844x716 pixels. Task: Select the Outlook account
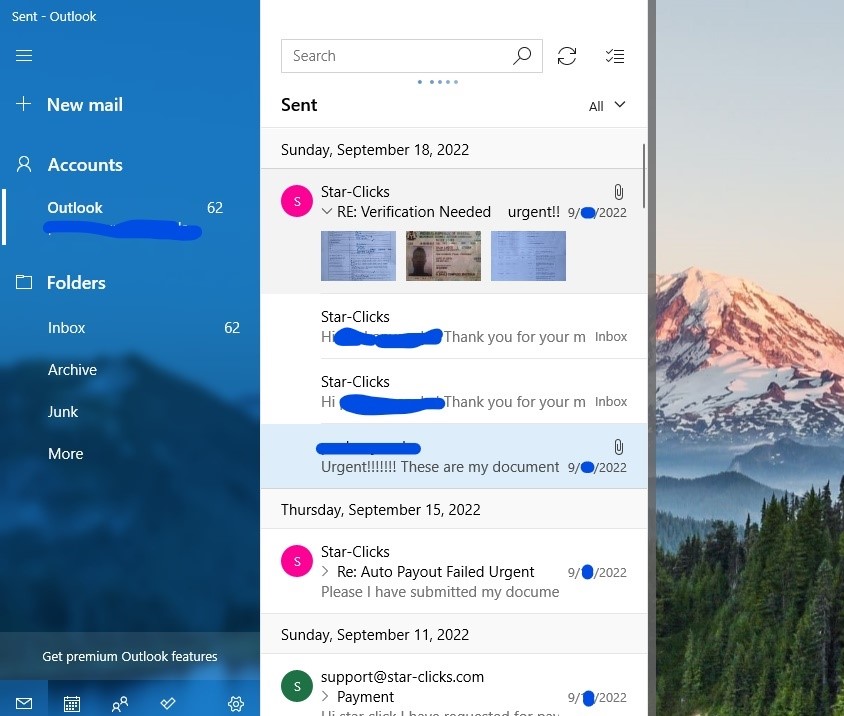130,217
